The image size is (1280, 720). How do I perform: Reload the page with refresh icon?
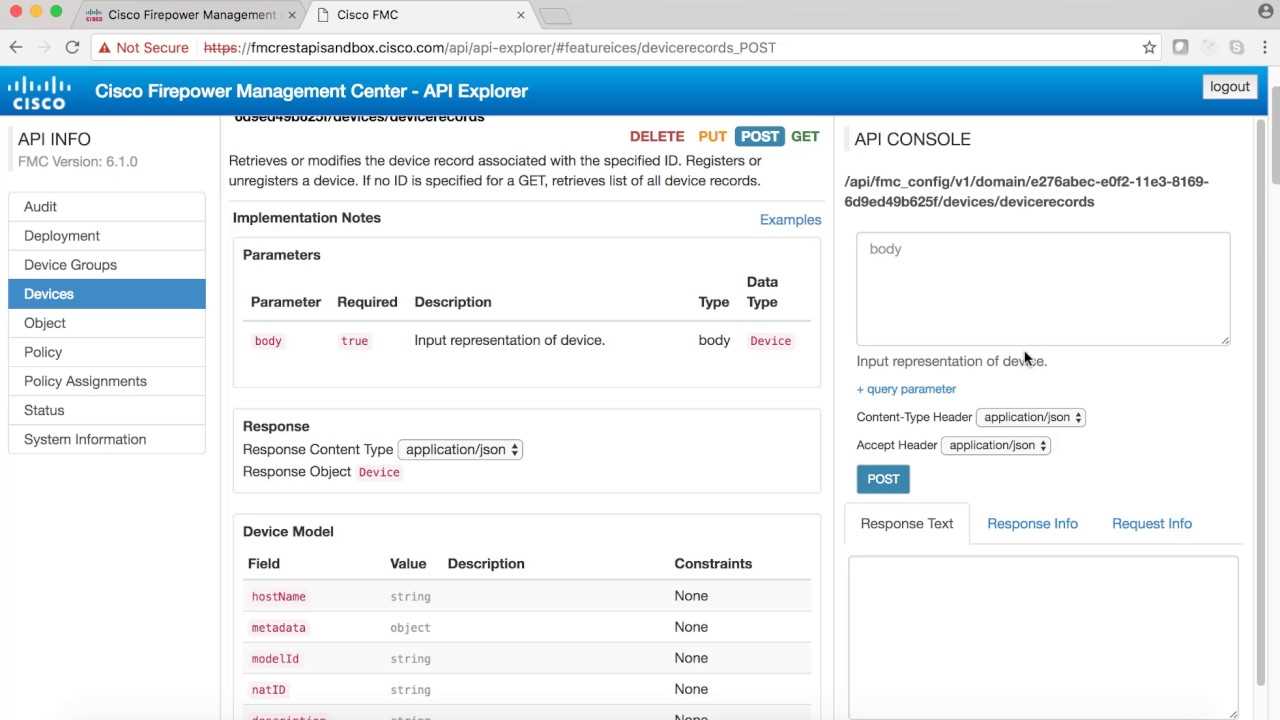click(x=72, y=47)
